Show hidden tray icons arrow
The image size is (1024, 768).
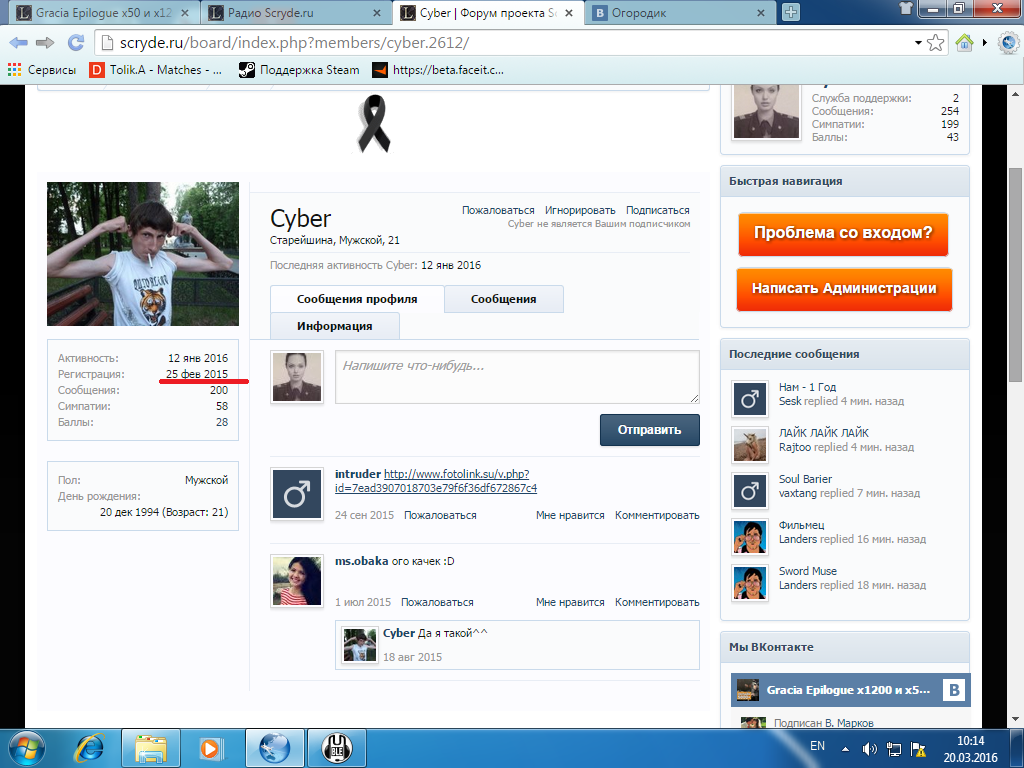846,747
